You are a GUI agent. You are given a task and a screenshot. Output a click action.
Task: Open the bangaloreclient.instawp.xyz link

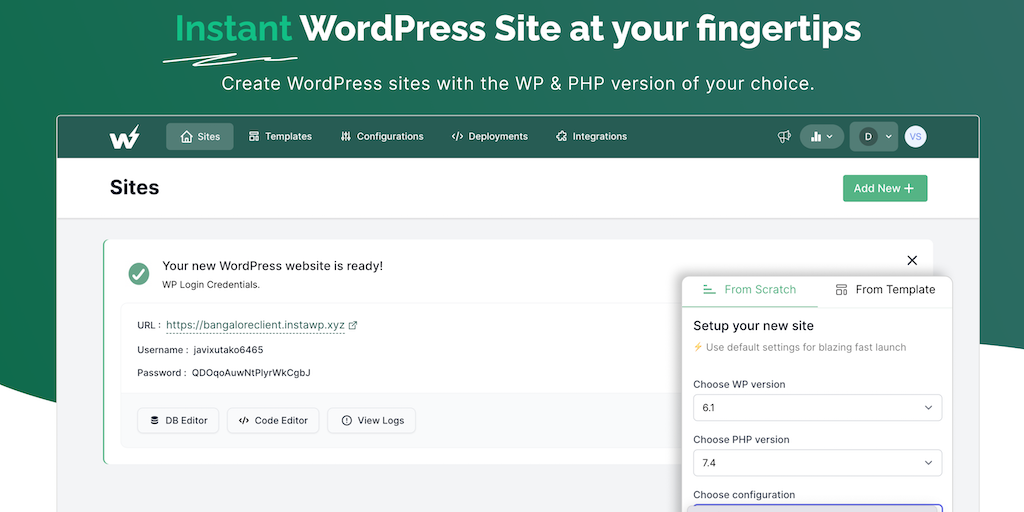point(255,325)
